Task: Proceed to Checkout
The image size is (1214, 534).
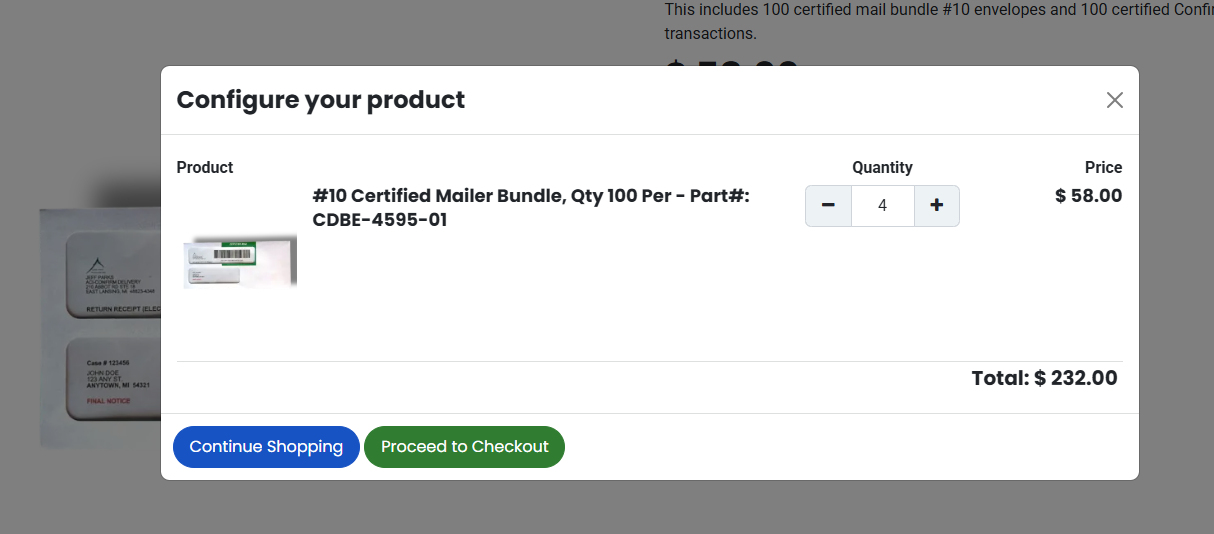Action: pyautogui.click(x=464, y=447)
